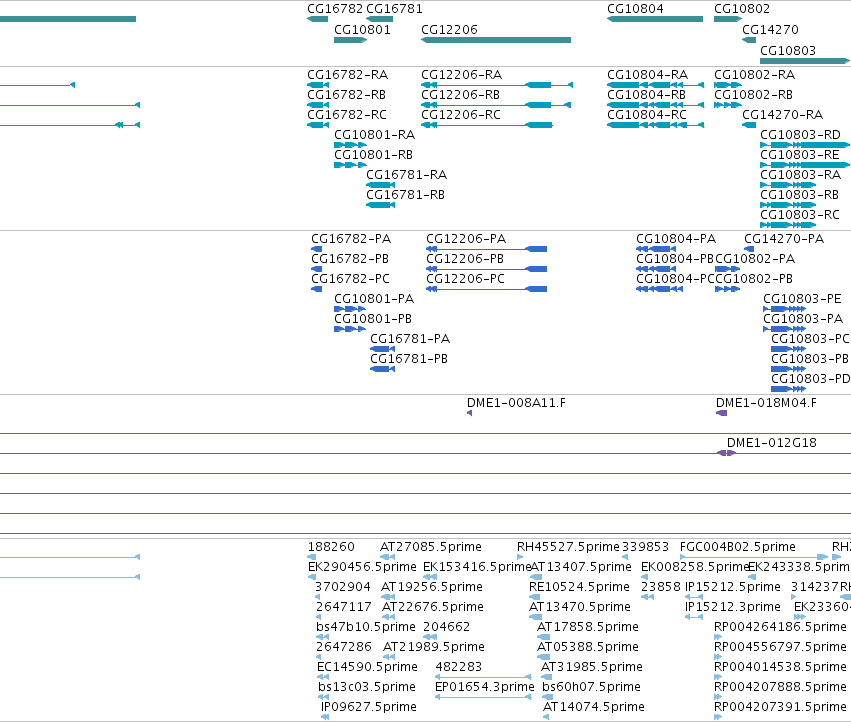The width and height of the screenshot is (851, 722).
Task: Click transcript CG10804-RB
Action: pyautogui.click(x=646, y=95)
